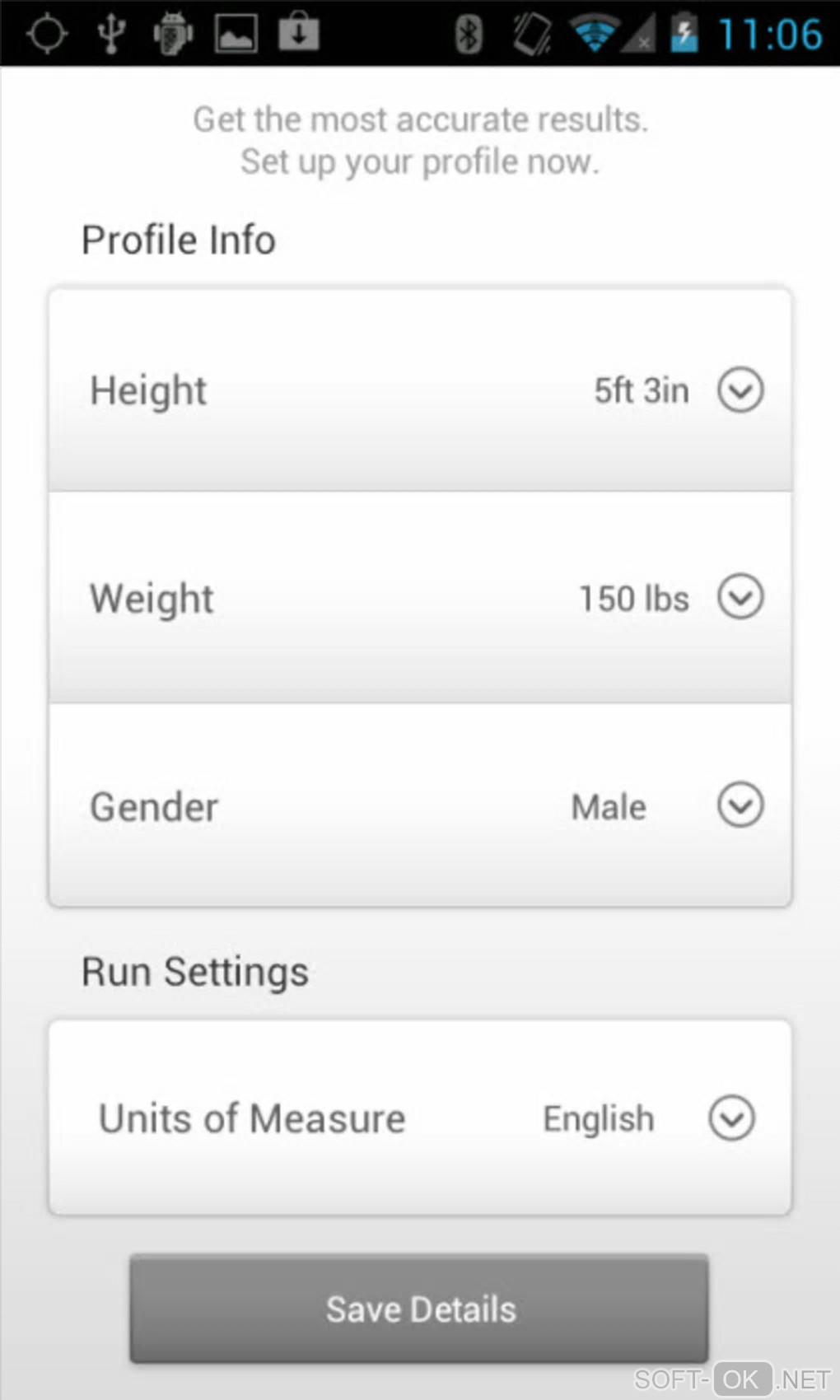
Task: Tap the clock showing 11:06
Action: point(770,35)
